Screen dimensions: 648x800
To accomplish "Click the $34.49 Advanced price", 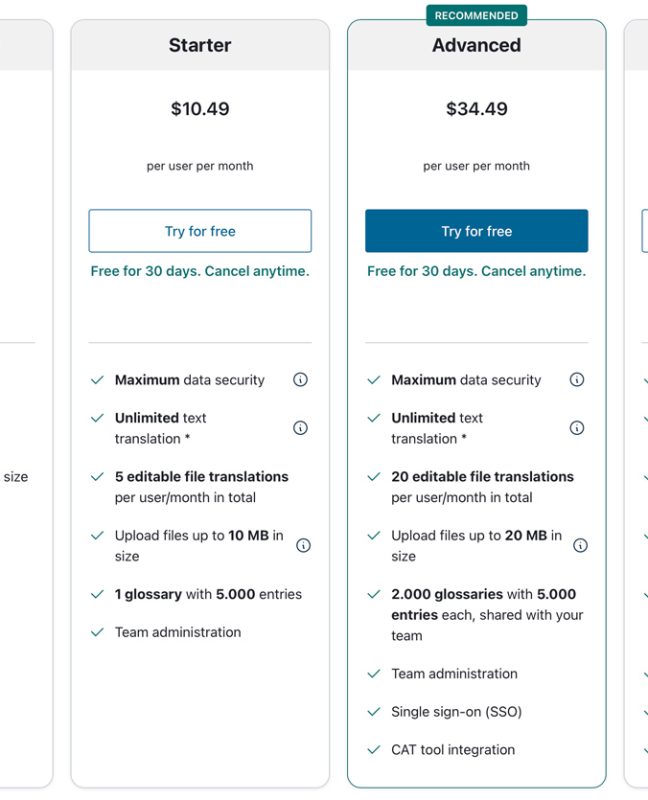I will coord(477,108).
